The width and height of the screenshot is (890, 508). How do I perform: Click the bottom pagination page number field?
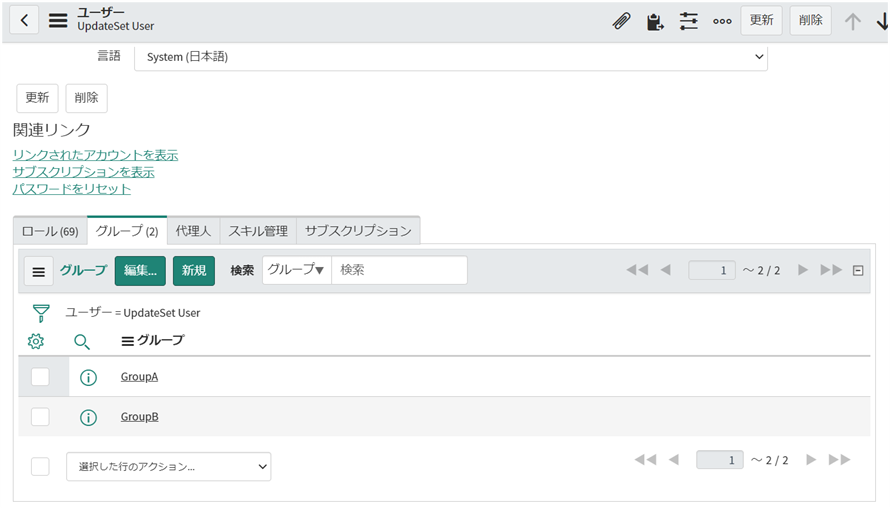[720, 460]
